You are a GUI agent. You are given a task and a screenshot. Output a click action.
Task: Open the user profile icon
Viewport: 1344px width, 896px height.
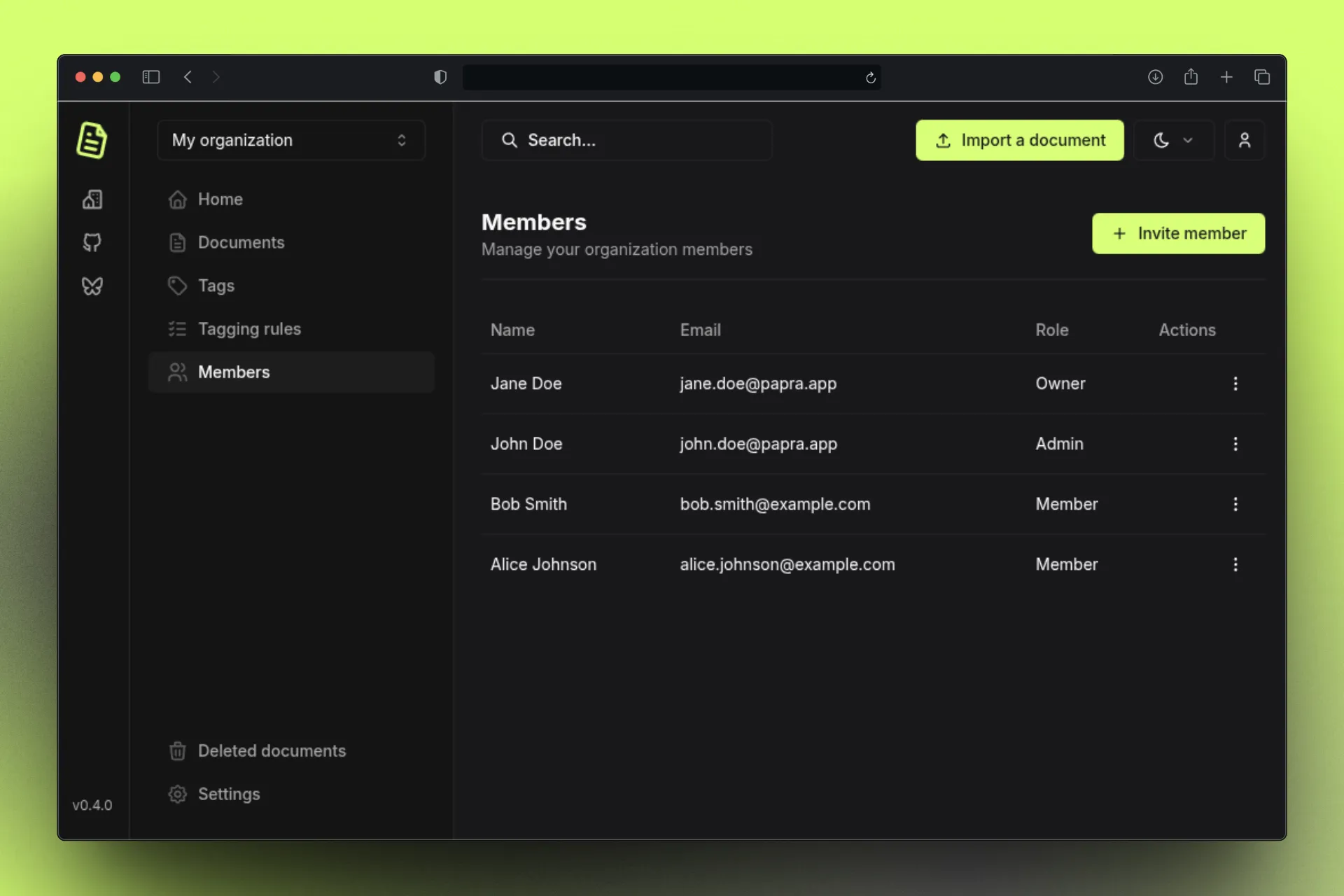point(1244,140)
